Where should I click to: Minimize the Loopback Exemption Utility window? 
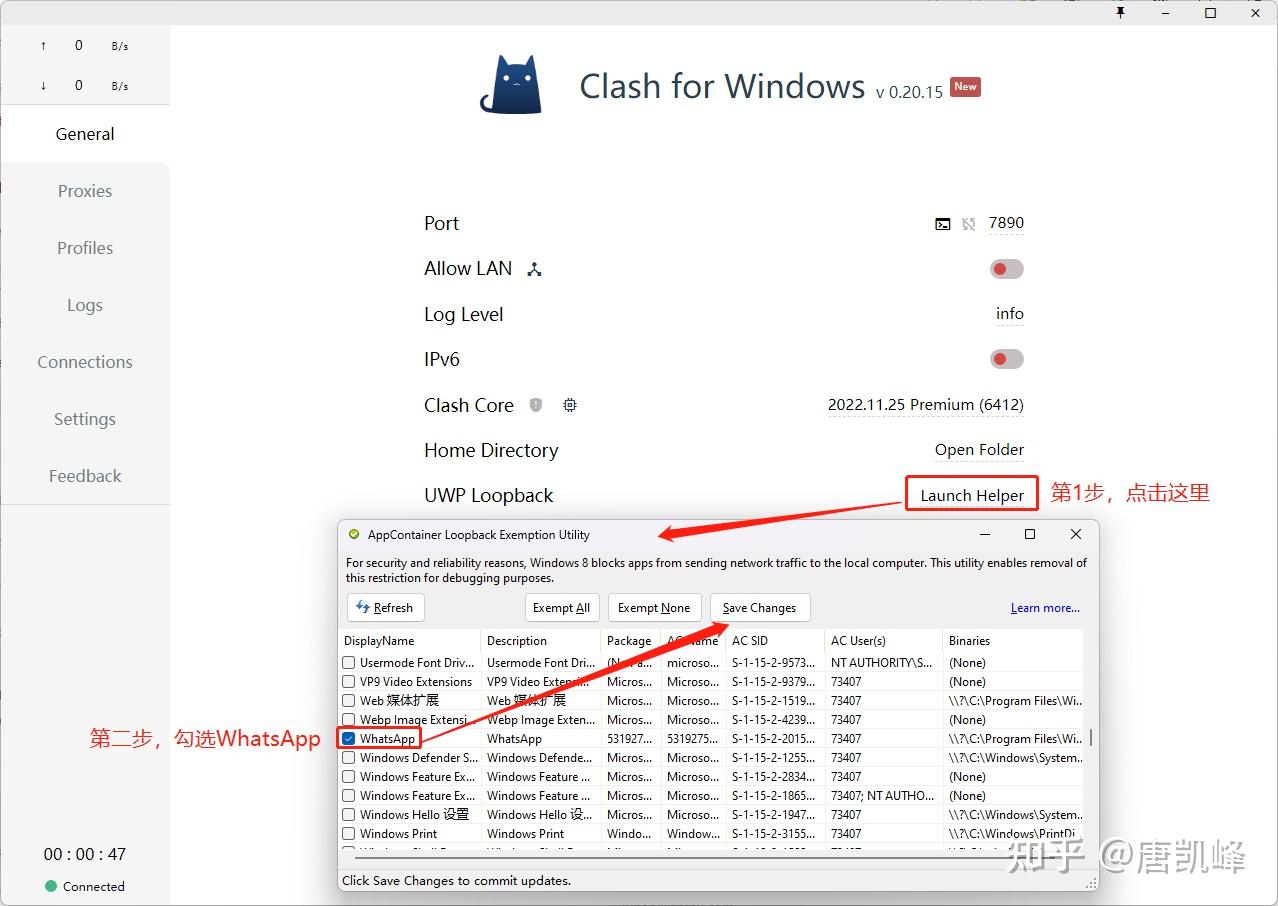(x=984, y=535)
